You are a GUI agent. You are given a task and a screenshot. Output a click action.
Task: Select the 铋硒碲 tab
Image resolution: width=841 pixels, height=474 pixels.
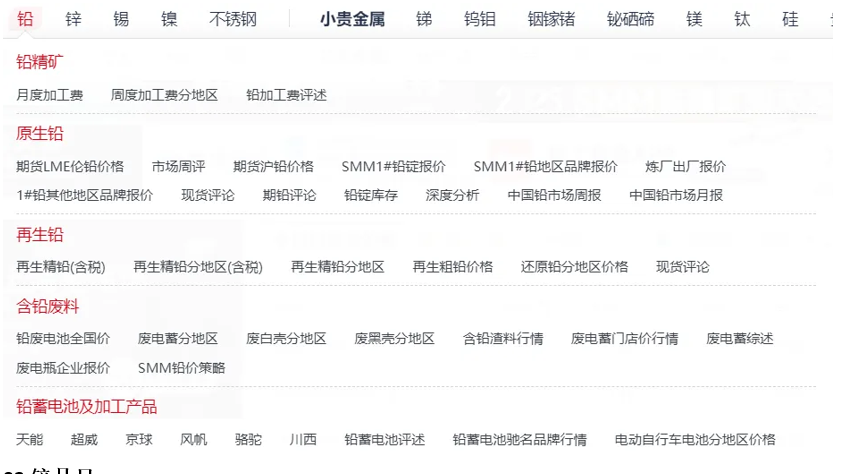tap(630, 19)
